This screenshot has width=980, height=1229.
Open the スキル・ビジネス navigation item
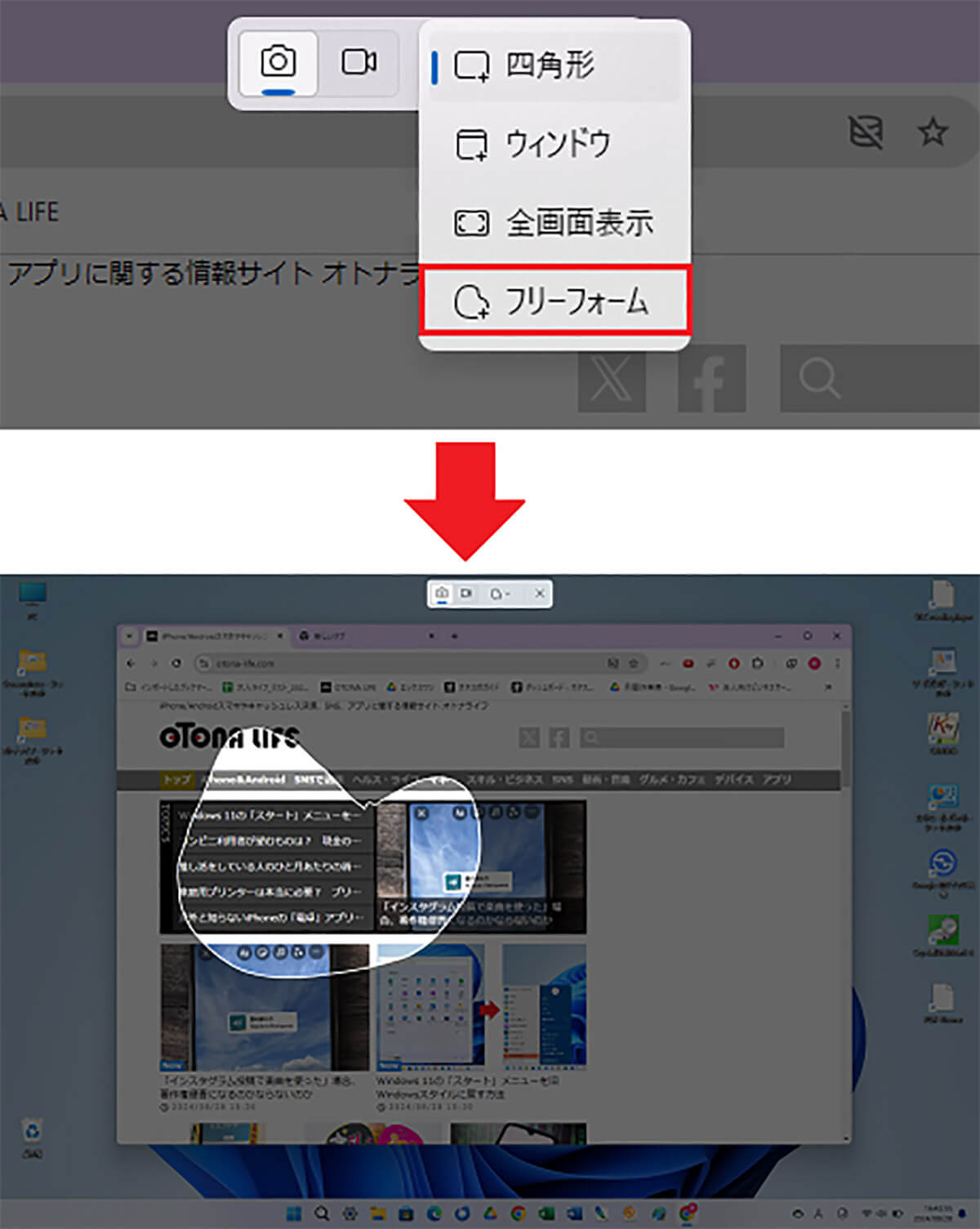(504, 780)
